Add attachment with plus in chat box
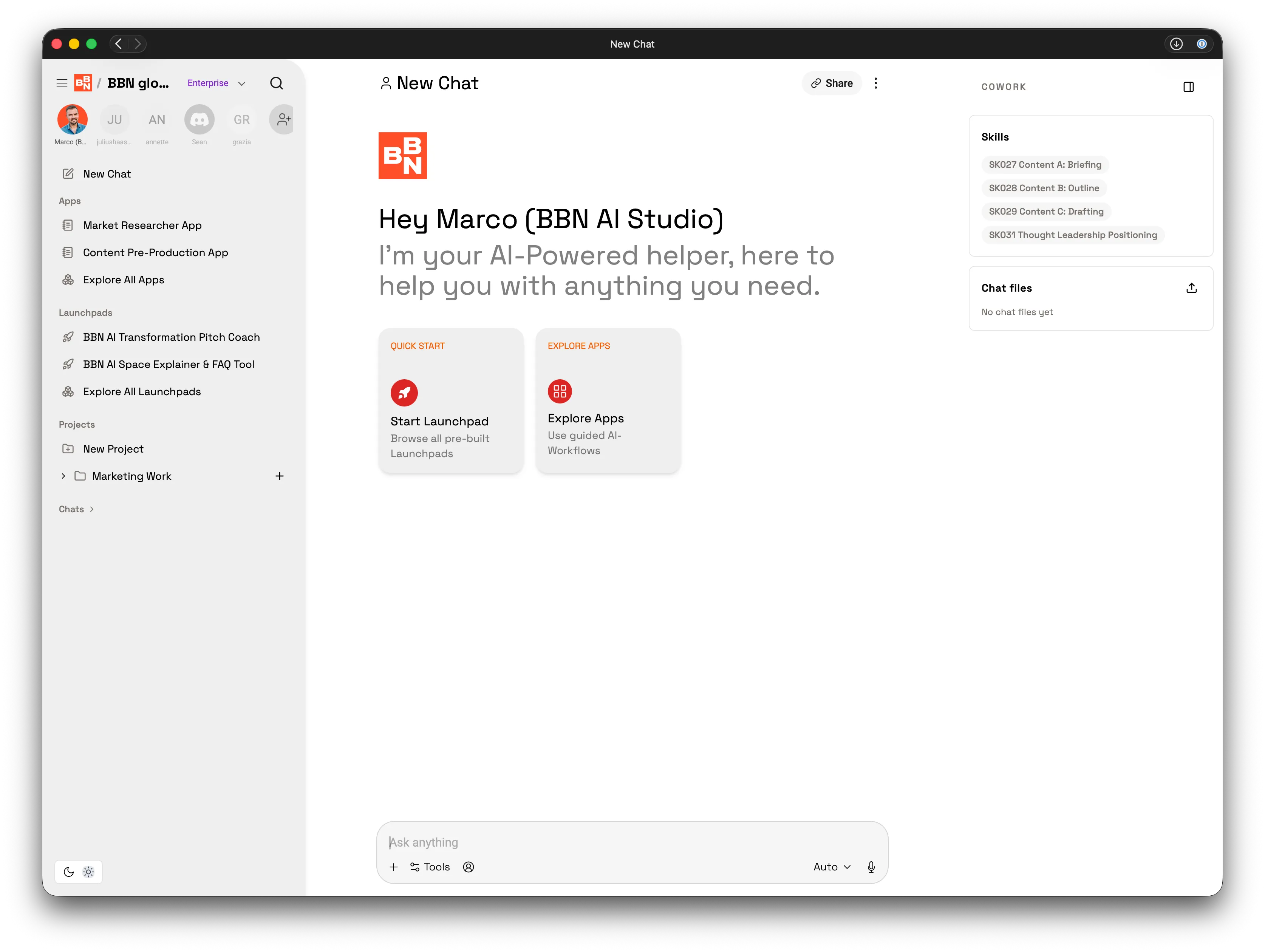1265x952 pixels. 393,867
